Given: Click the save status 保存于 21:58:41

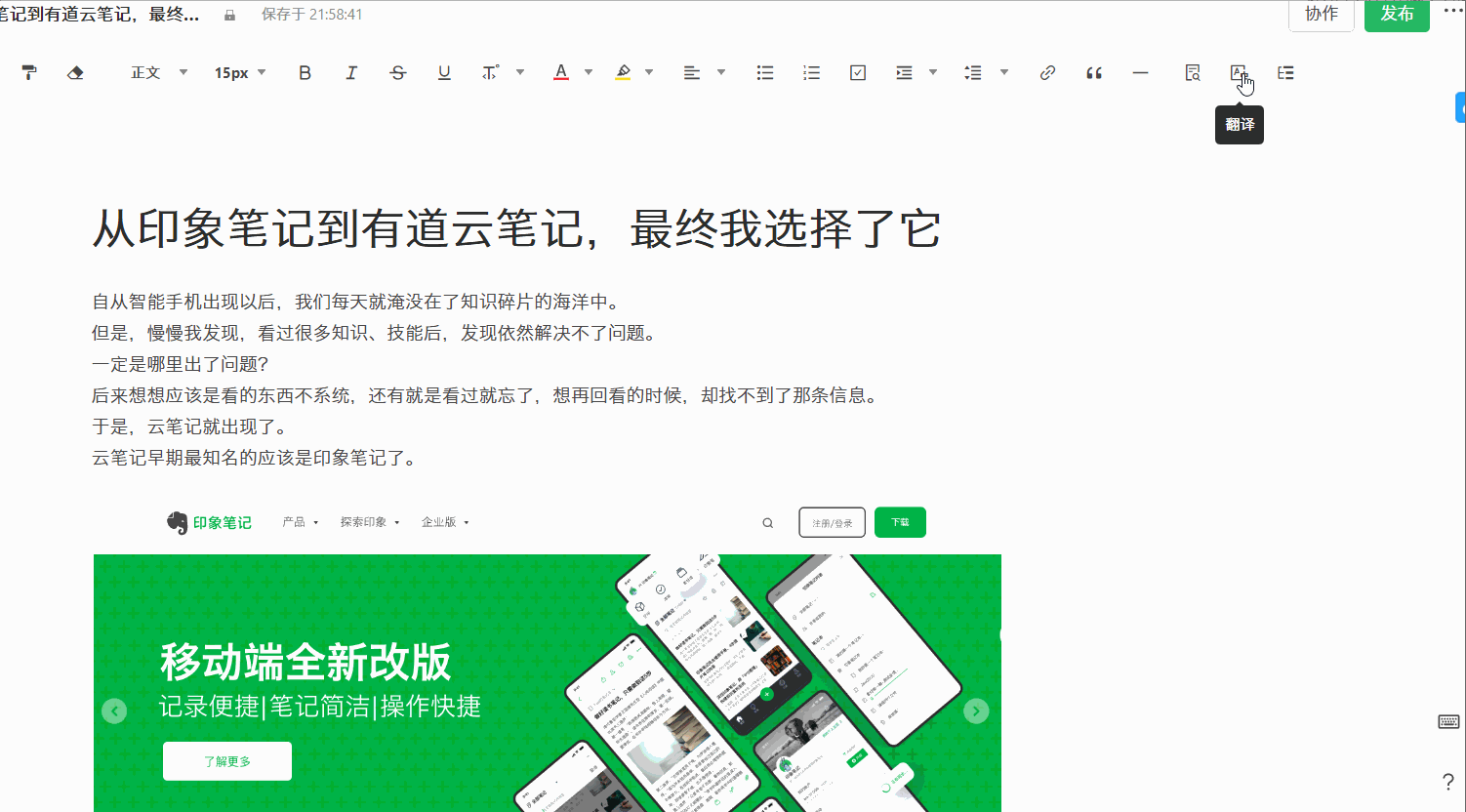Looking at the screenshot, I should coord(311,15).
